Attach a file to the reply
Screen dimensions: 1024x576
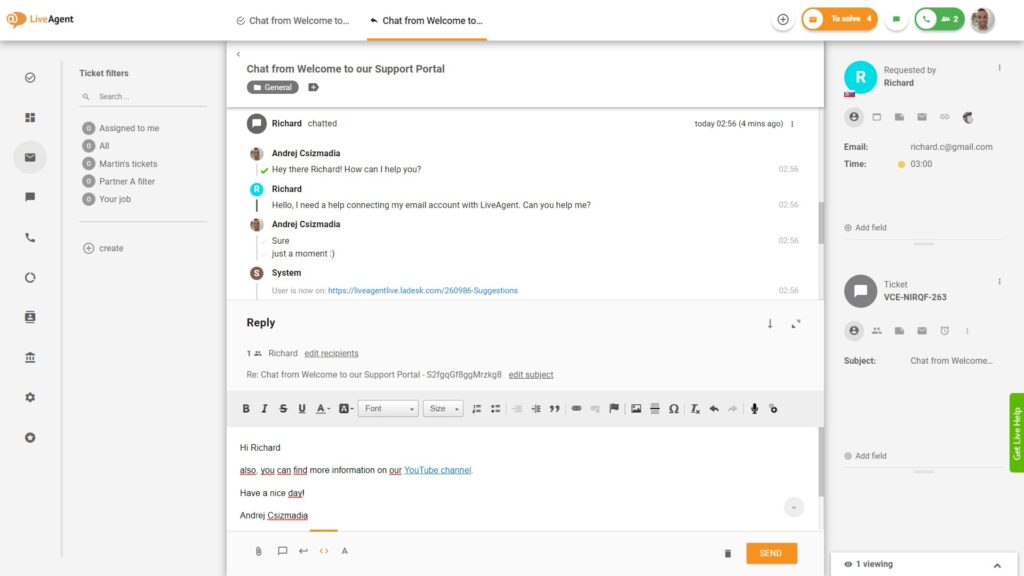(257, 551)
